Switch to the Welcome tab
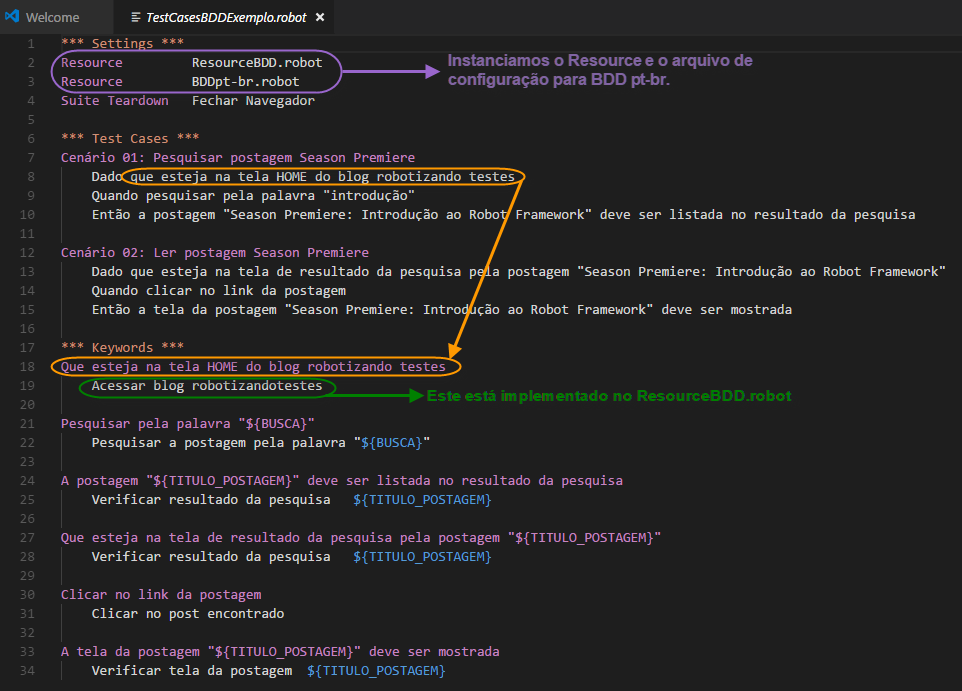 (55, 17)
